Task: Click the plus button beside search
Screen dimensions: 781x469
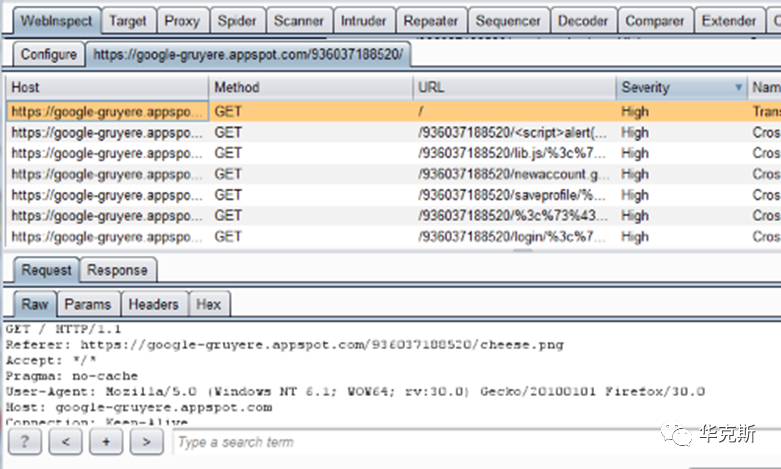Action: pos(105,441)
